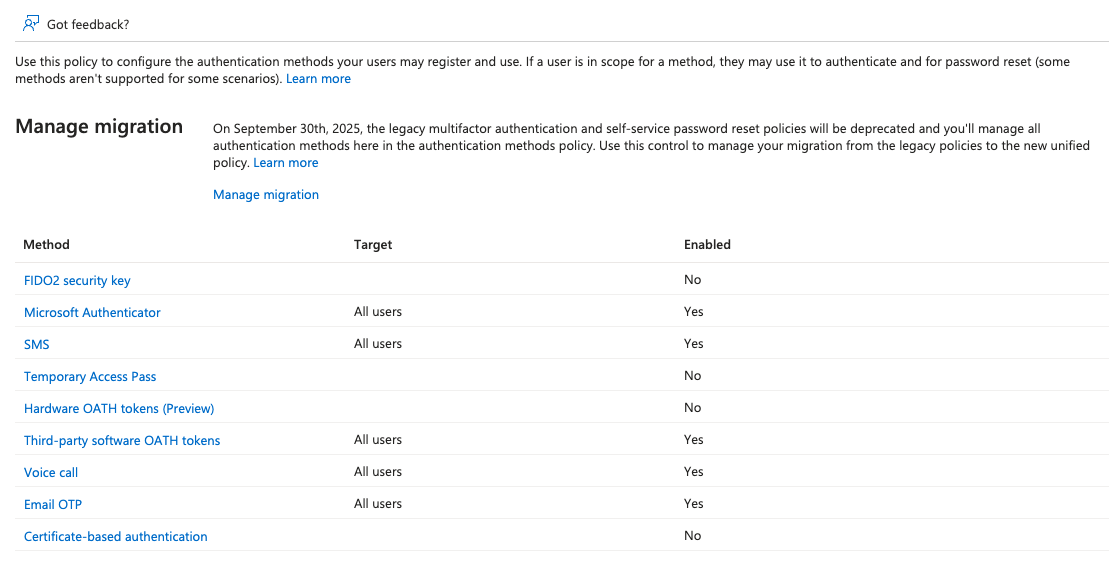Configure Temporary Access Pass method
This screenshot has width=1109, height=564.
[x=90, y=376]
